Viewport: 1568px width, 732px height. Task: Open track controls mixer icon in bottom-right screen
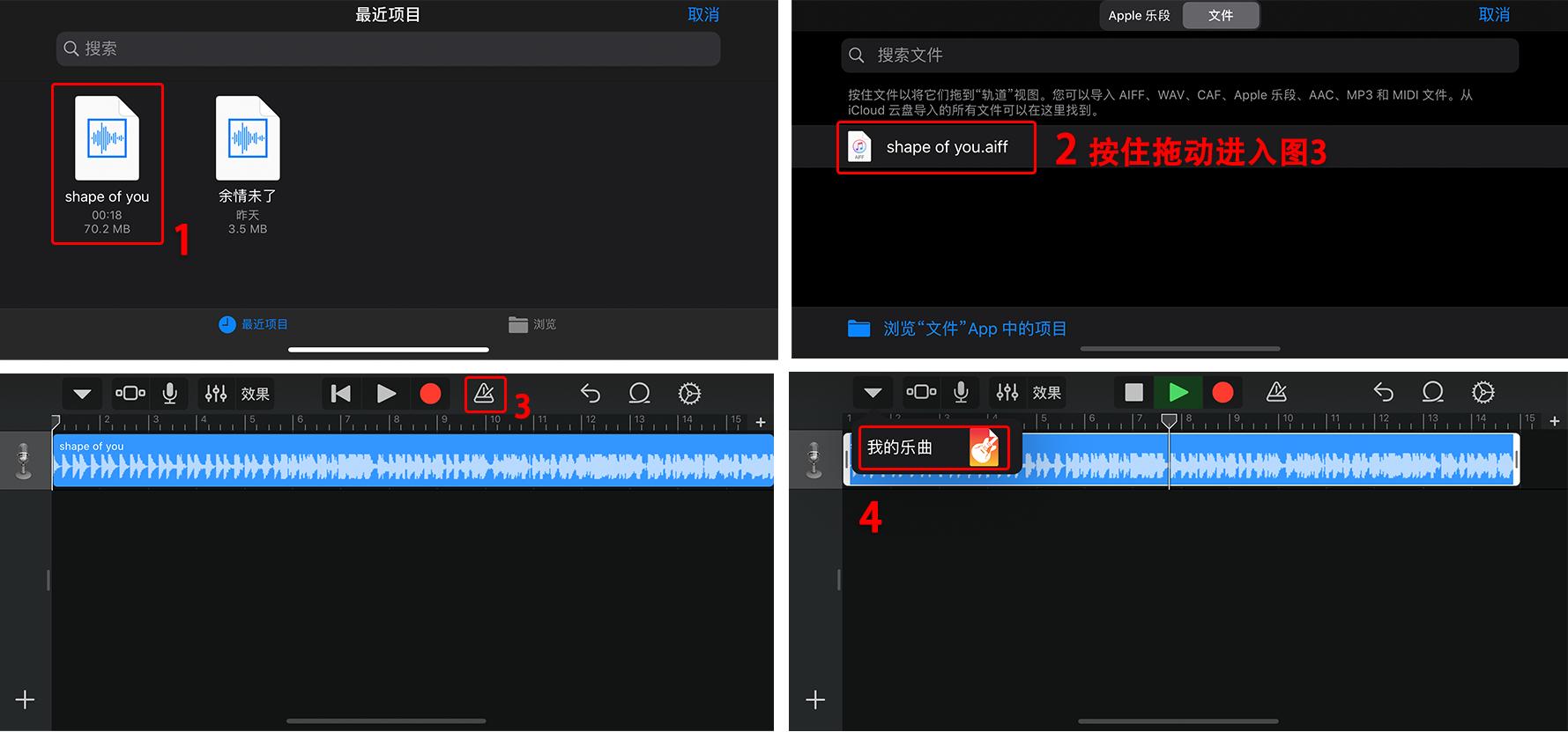pyautogui.click(x=1007, y=392)
